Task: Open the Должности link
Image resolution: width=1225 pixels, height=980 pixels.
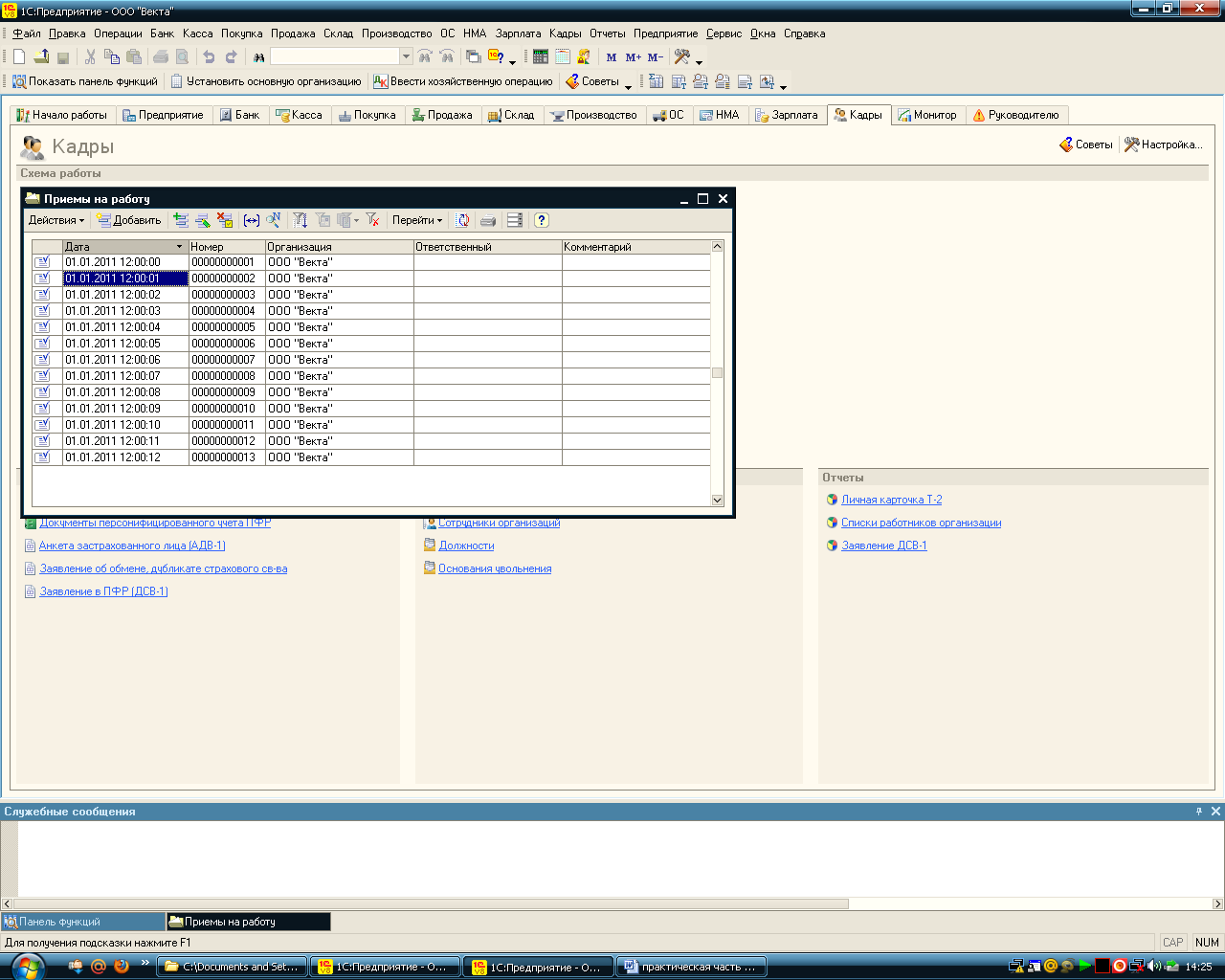Action: pyautogui.click(x=466, y=546)
